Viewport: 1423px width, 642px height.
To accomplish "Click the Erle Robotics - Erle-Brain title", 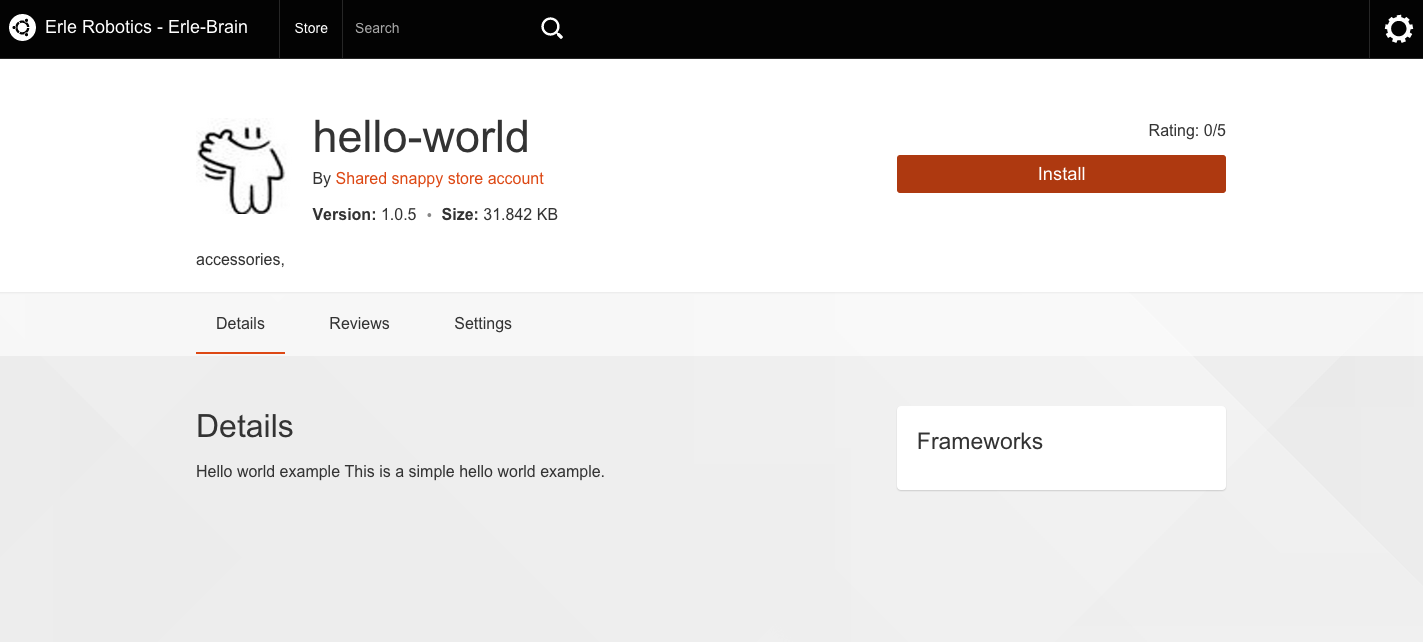I will click(146, 27).
